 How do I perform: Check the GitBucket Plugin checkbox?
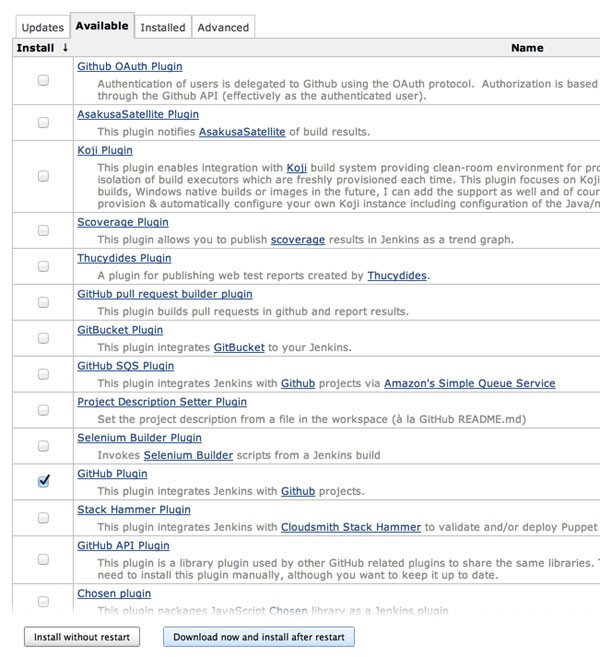pyautogui.click(x=43, y=338)
